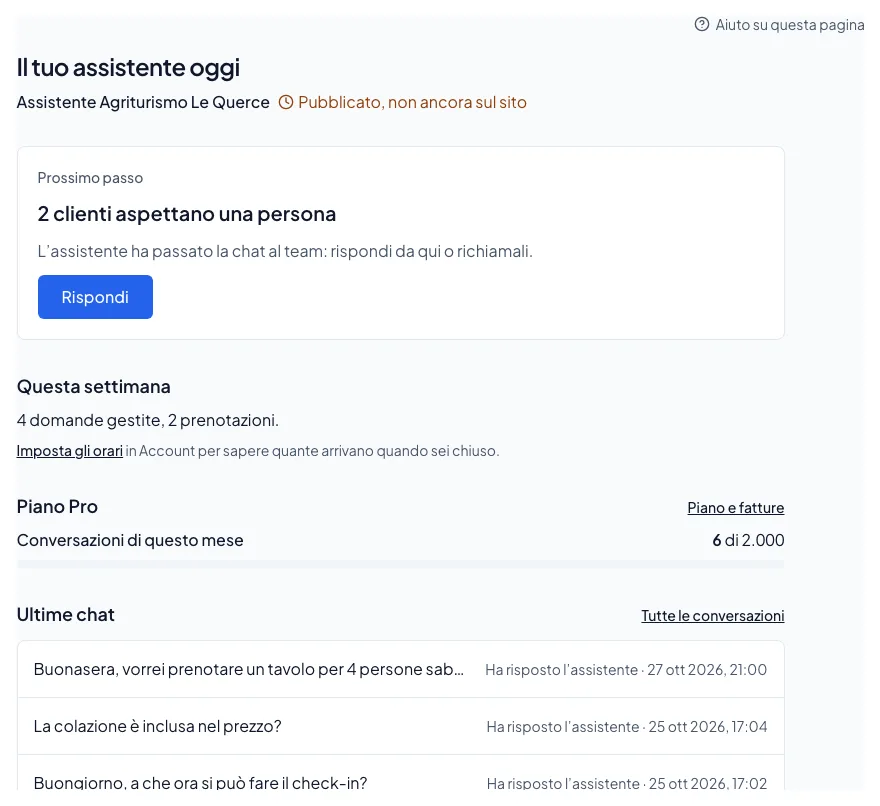Open 'Aiuto su questa pagina' help link

780,25
